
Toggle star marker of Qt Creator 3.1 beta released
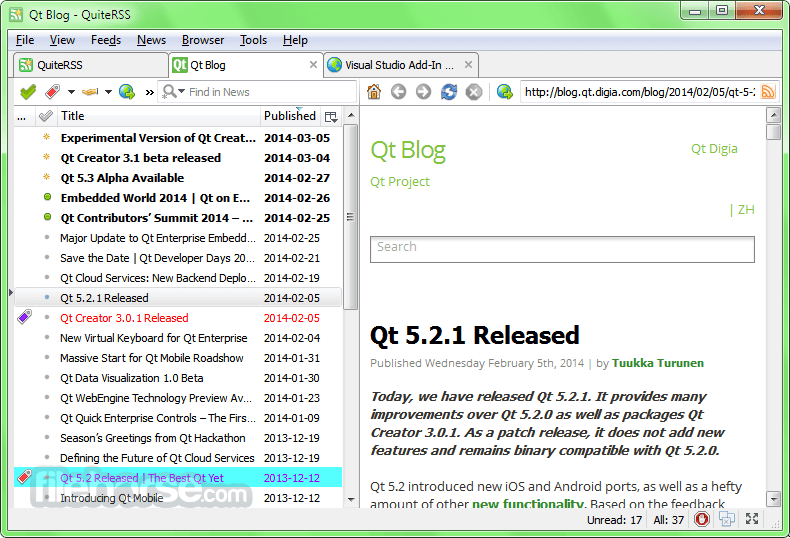[47, 157]
